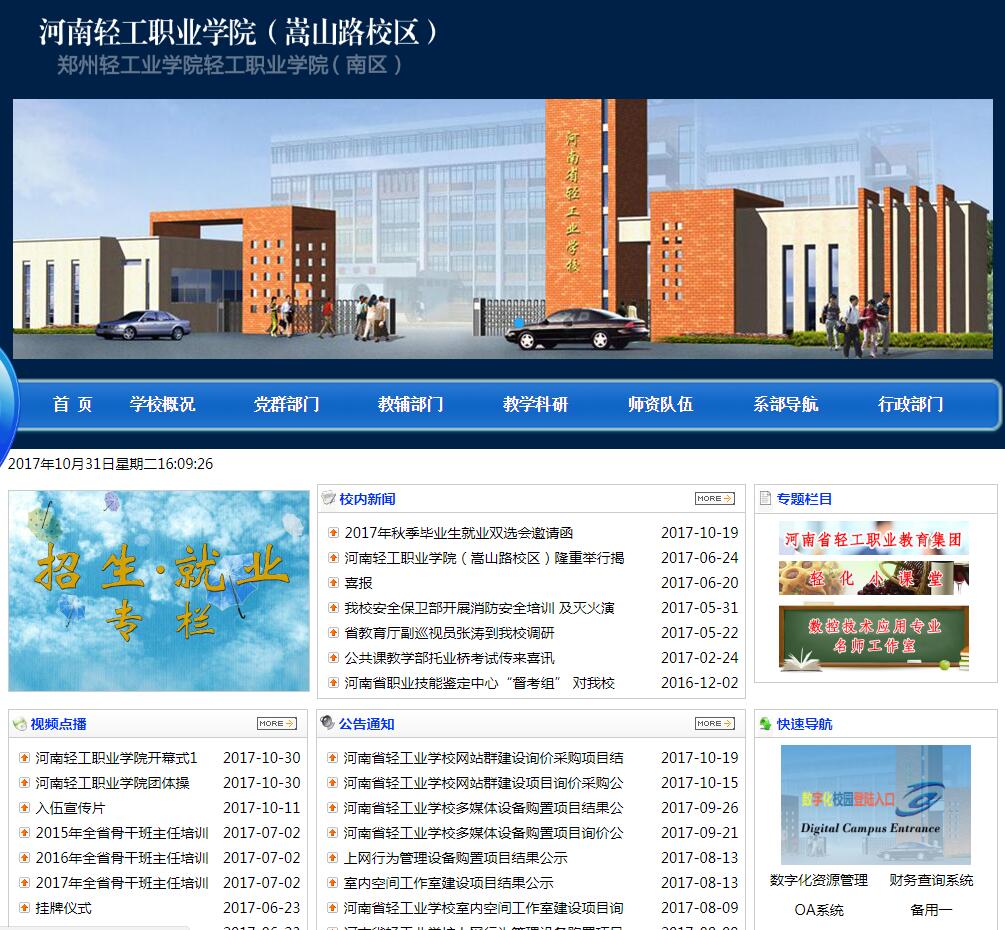Screen dimensions: 1005x930
Task: Play video 入伍宣传片
Action: 70,808
